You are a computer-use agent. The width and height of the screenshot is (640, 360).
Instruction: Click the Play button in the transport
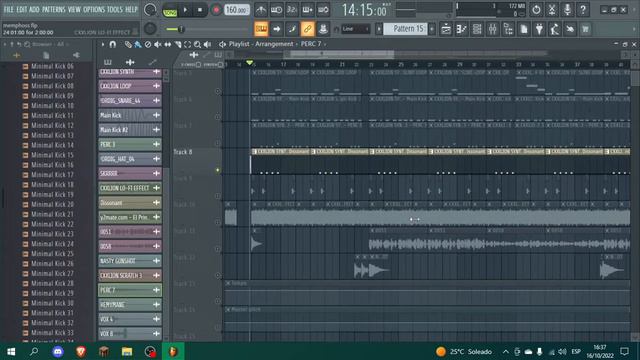click(185, 10)
